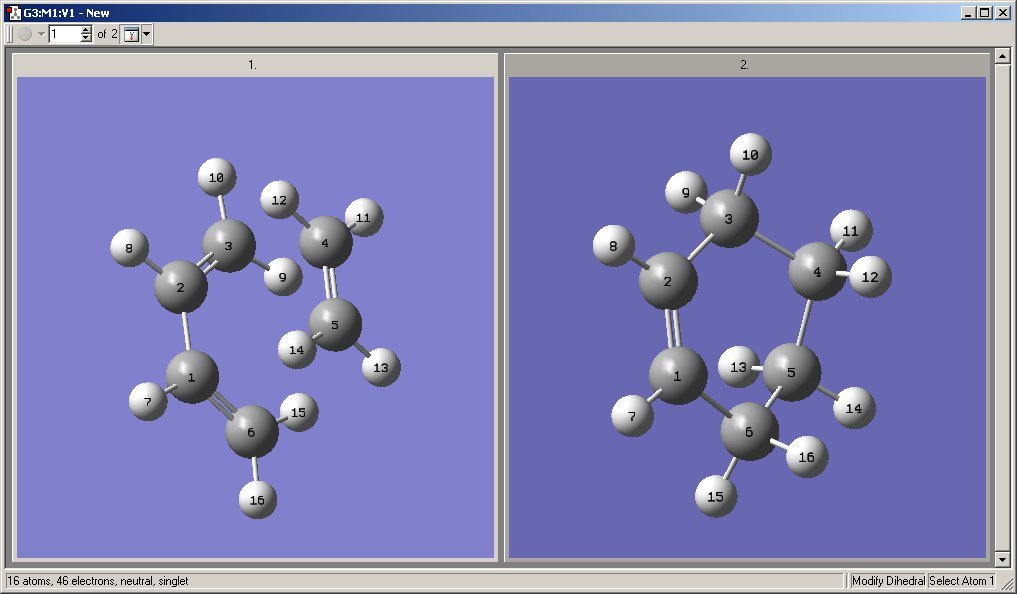Viewport: 1017px width, 594px height.
Task: Click the GaussView molecule icon in title bar
Action: (12, 12)
